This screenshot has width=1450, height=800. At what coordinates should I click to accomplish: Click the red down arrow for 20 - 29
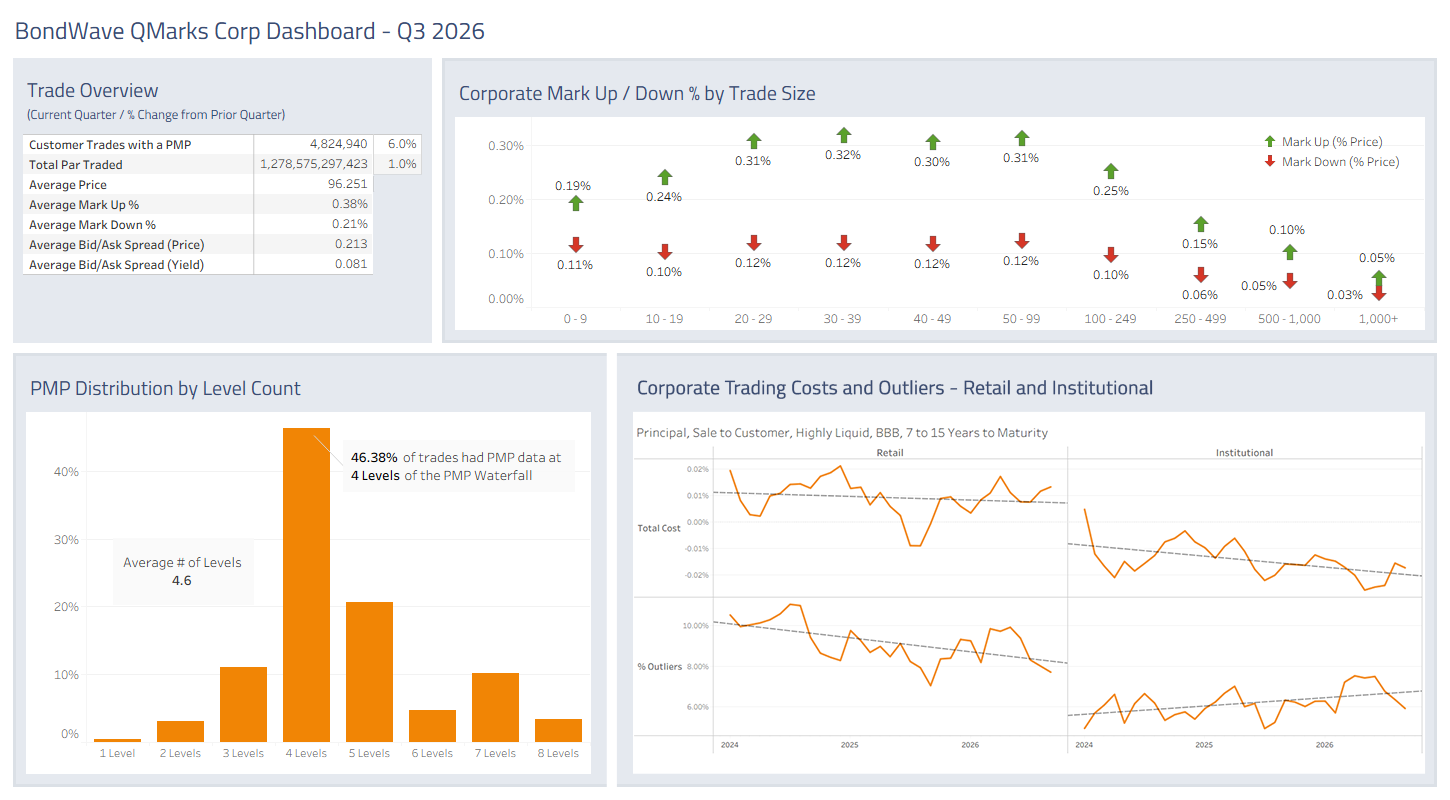(754, 242)
